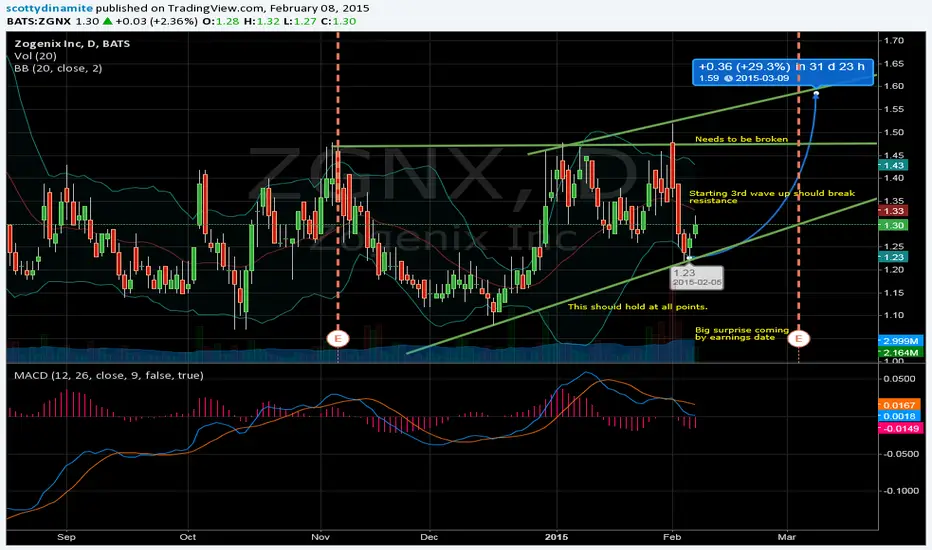Click the H:1.32 high value
Screen dimensions: 932x550
point(261,21)
